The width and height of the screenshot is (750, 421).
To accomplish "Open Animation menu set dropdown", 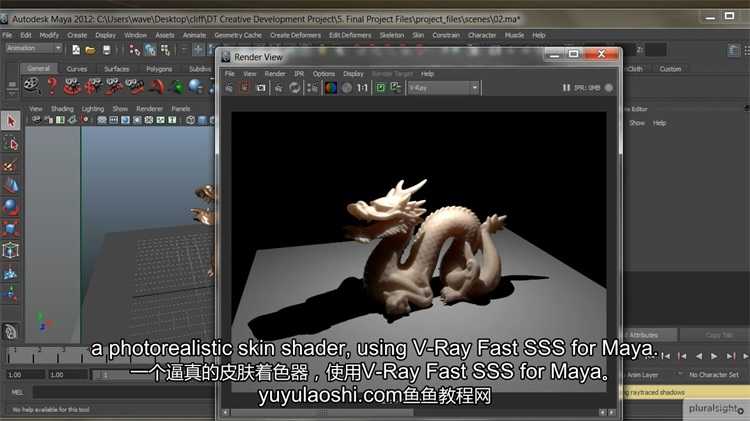I will [33, 48].
